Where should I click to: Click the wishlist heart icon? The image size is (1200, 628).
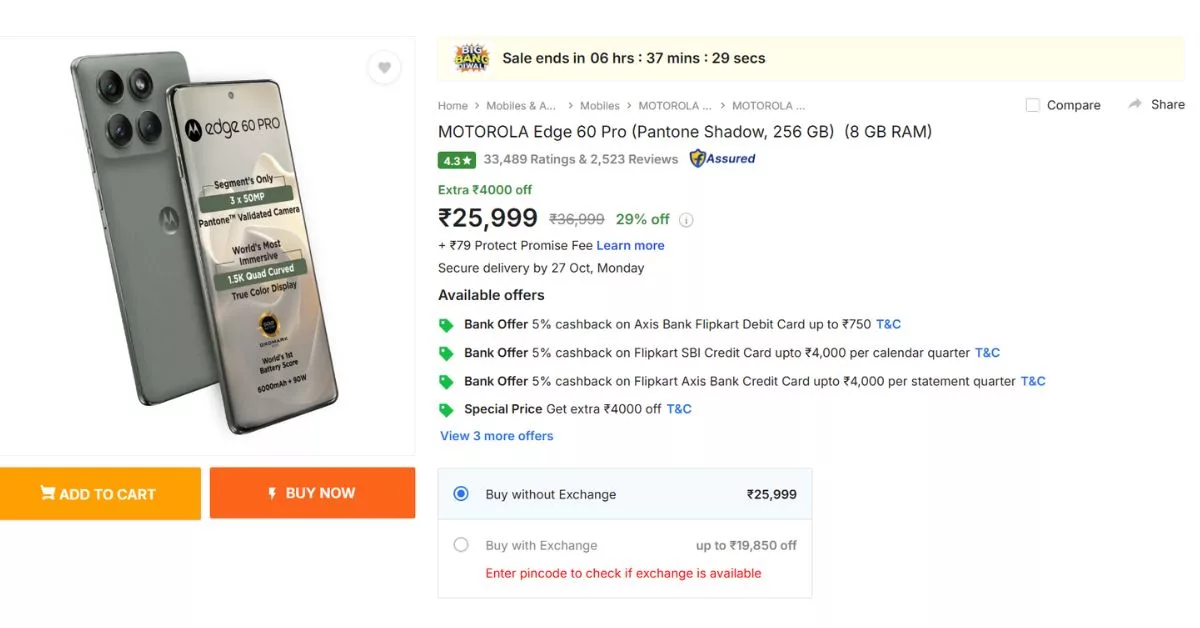coord(384,67)
